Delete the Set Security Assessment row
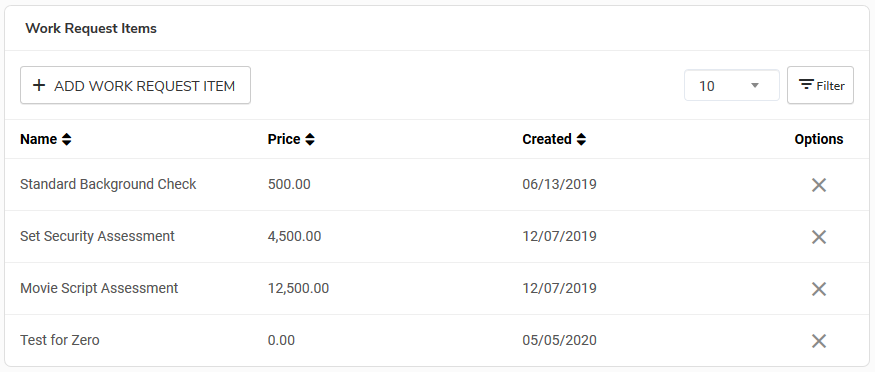This screenshot has width=875, height=372. point(819,237)
